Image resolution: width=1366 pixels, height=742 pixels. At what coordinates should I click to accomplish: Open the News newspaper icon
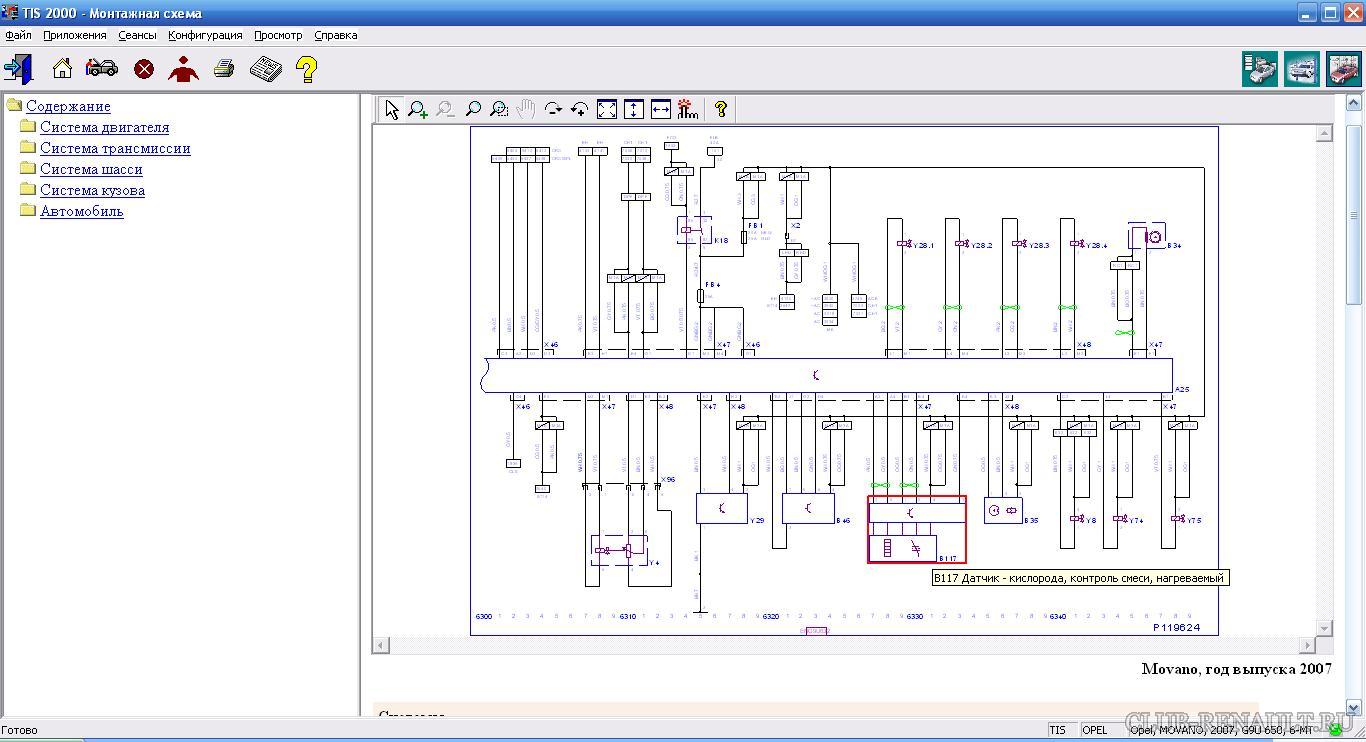tap(265, 69)
